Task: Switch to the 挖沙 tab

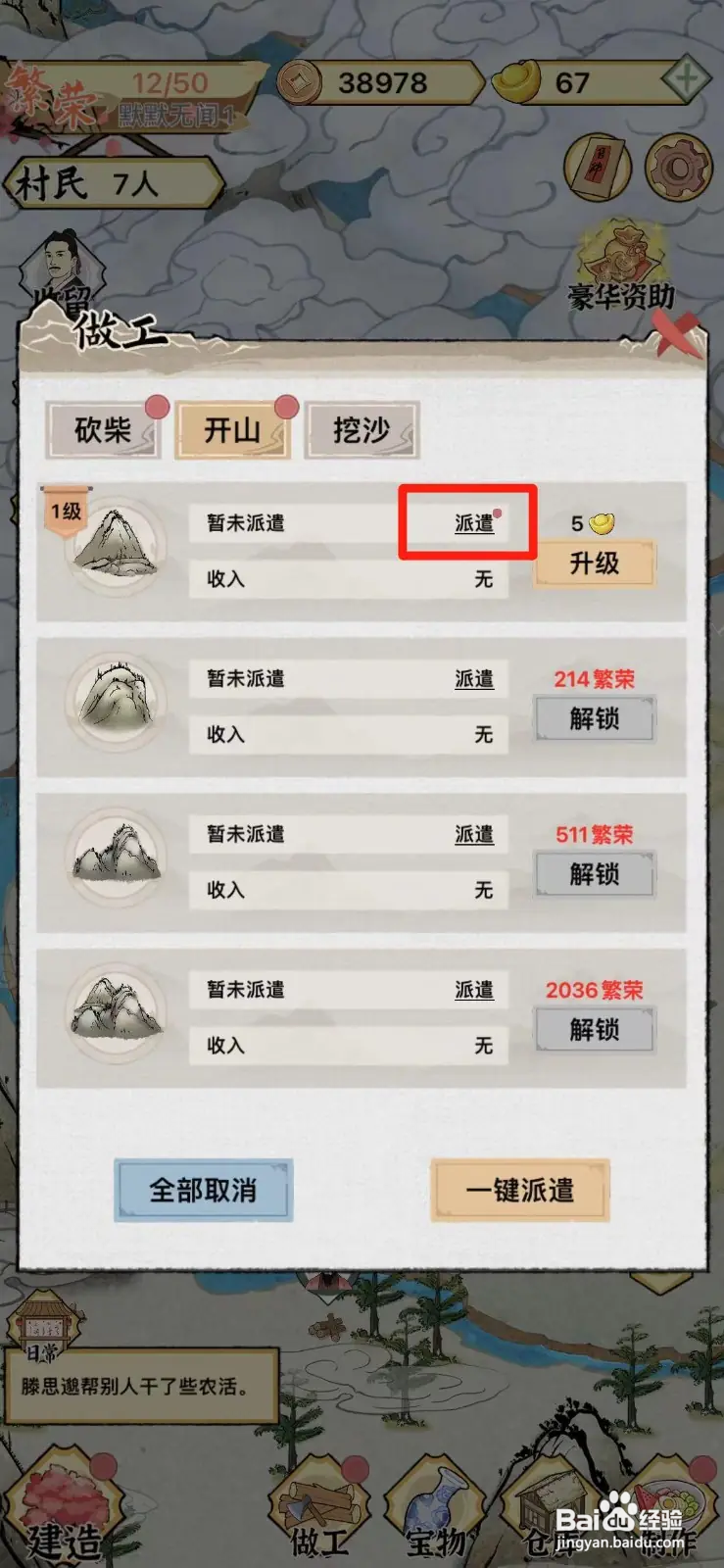Action: (x=362, y=430)
